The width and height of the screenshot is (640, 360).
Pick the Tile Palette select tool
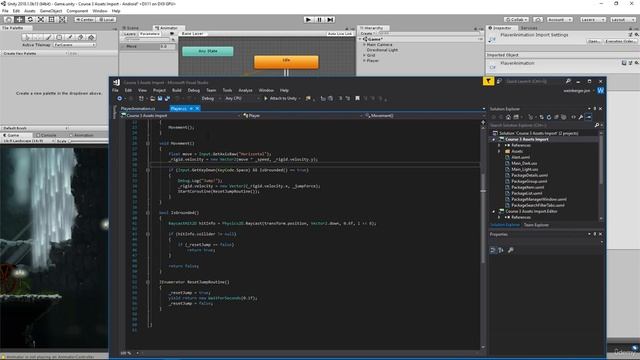27,37
